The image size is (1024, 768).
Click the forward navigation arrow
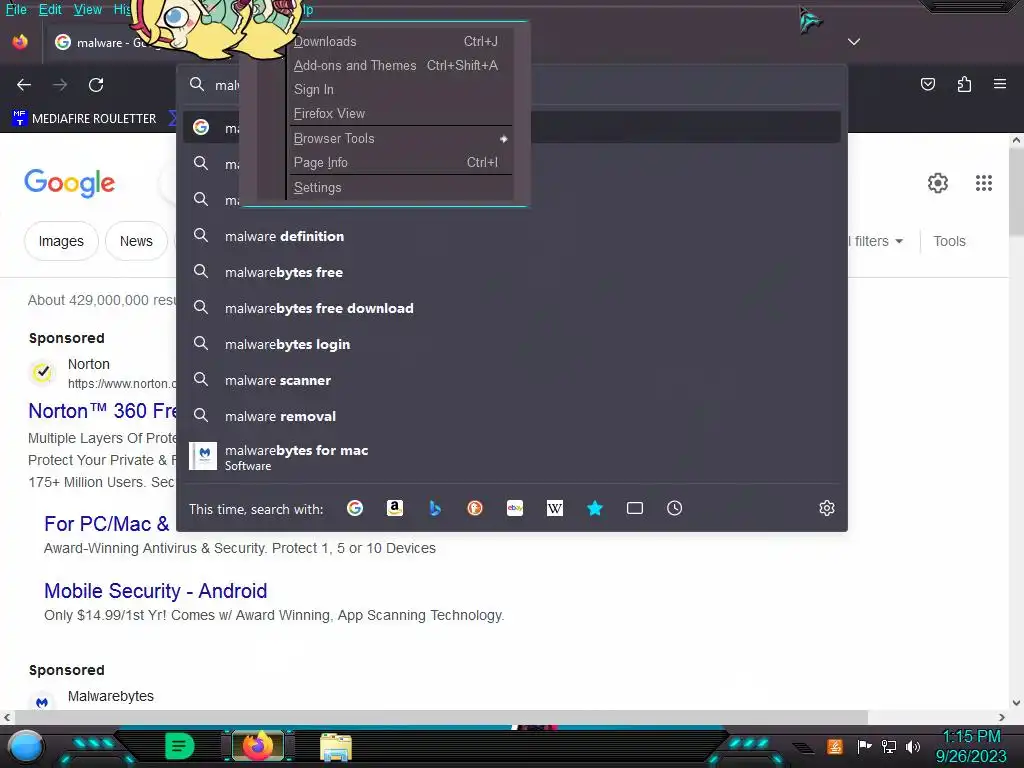pyautogui.click(x=60, y=85)
